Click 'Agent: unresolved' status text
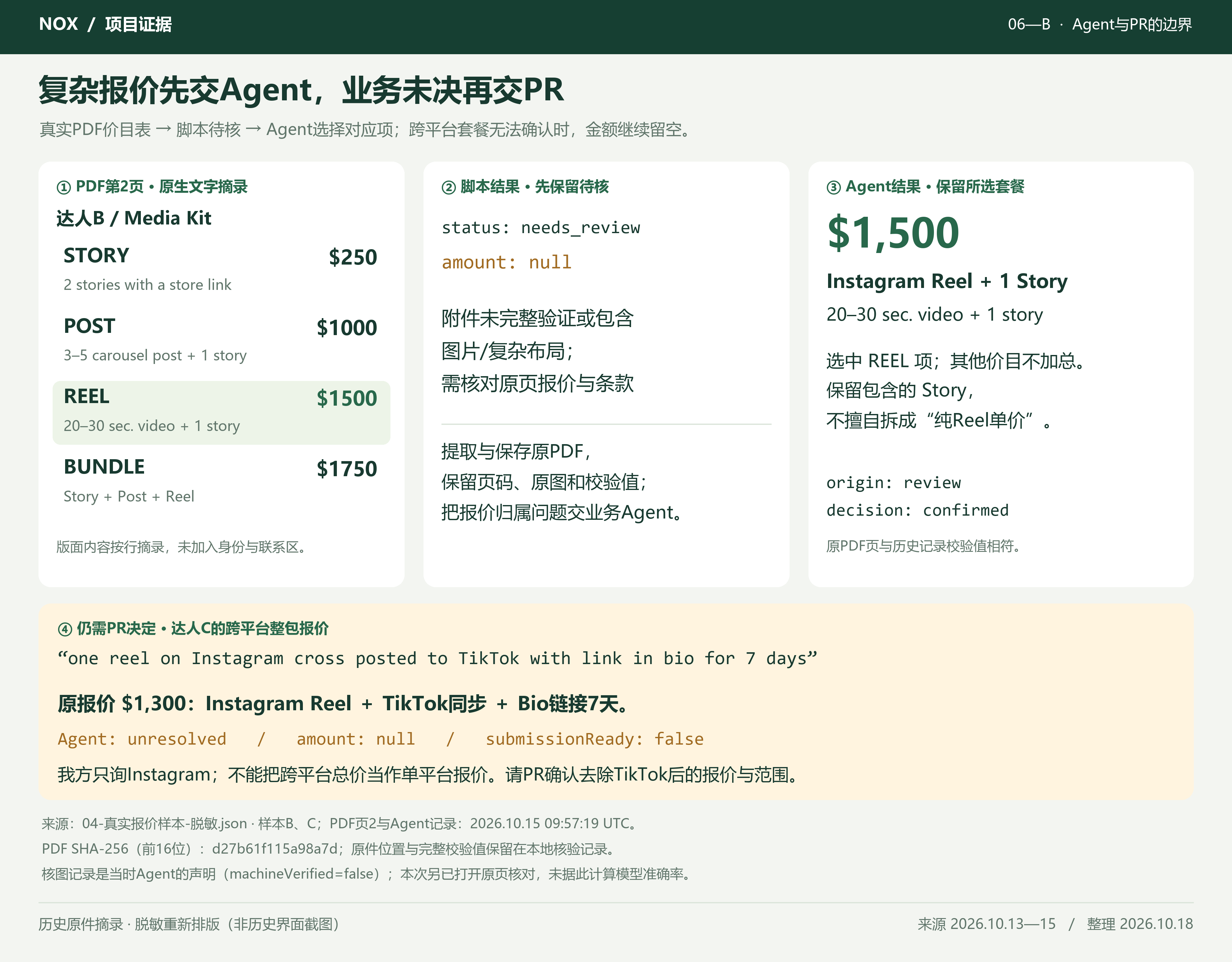Screen dimensions: 1232x962 click(x=141, y=739)
